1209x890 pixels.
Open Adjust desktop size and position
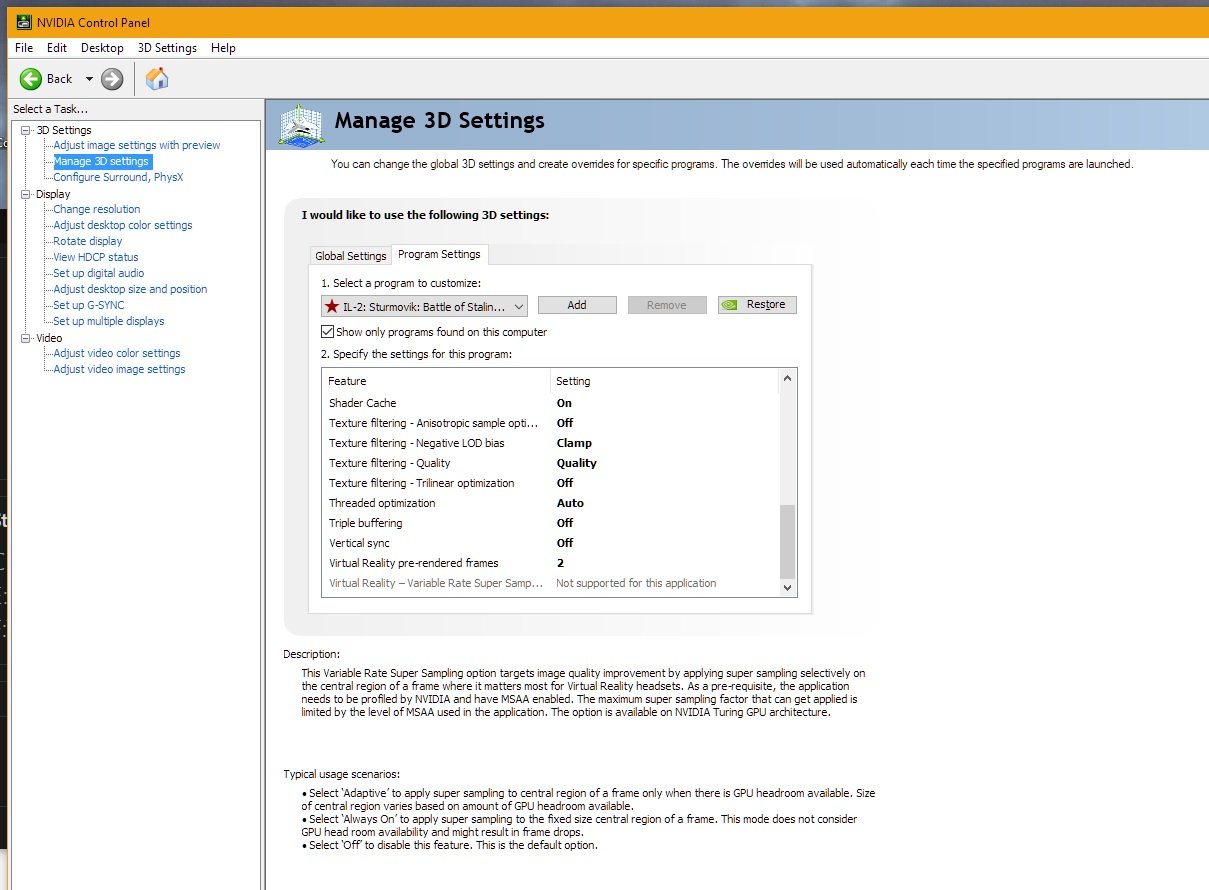130,289
